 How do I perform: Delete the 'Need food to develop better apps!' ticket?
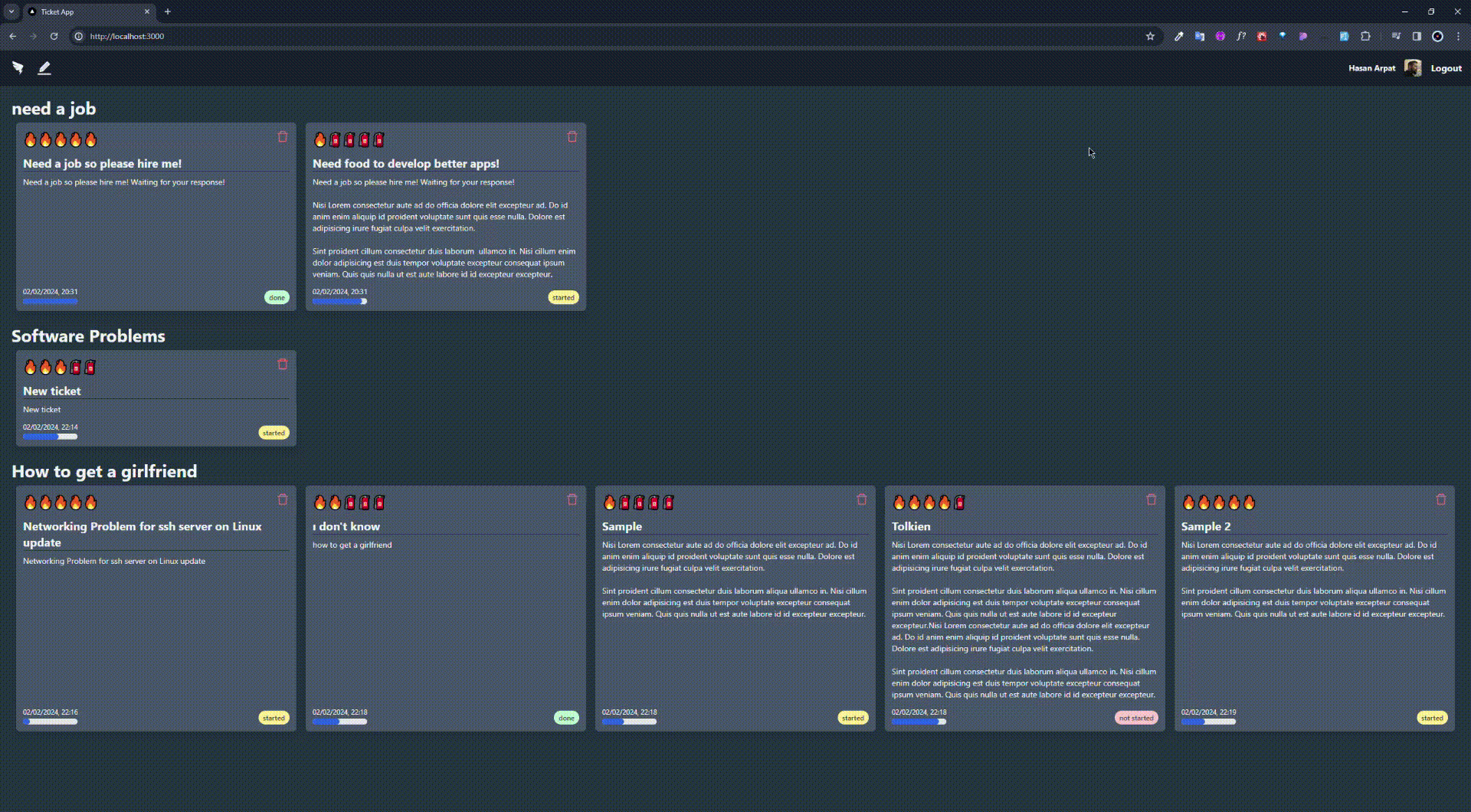[572, 136]
